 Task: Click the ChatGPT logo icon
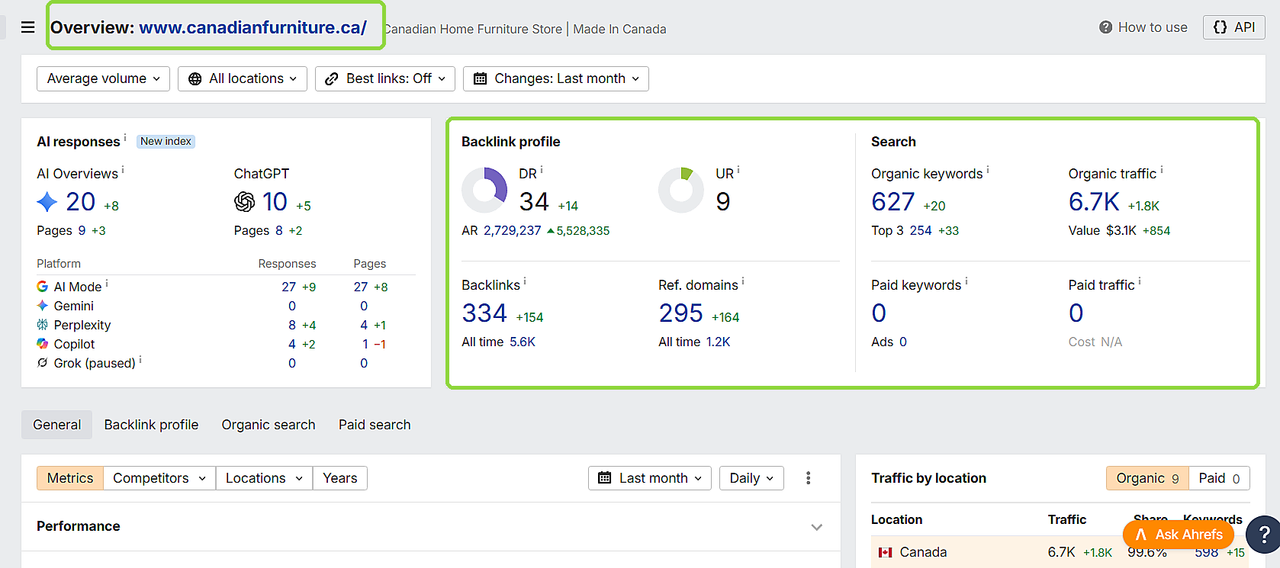click(x=244, y=202)
